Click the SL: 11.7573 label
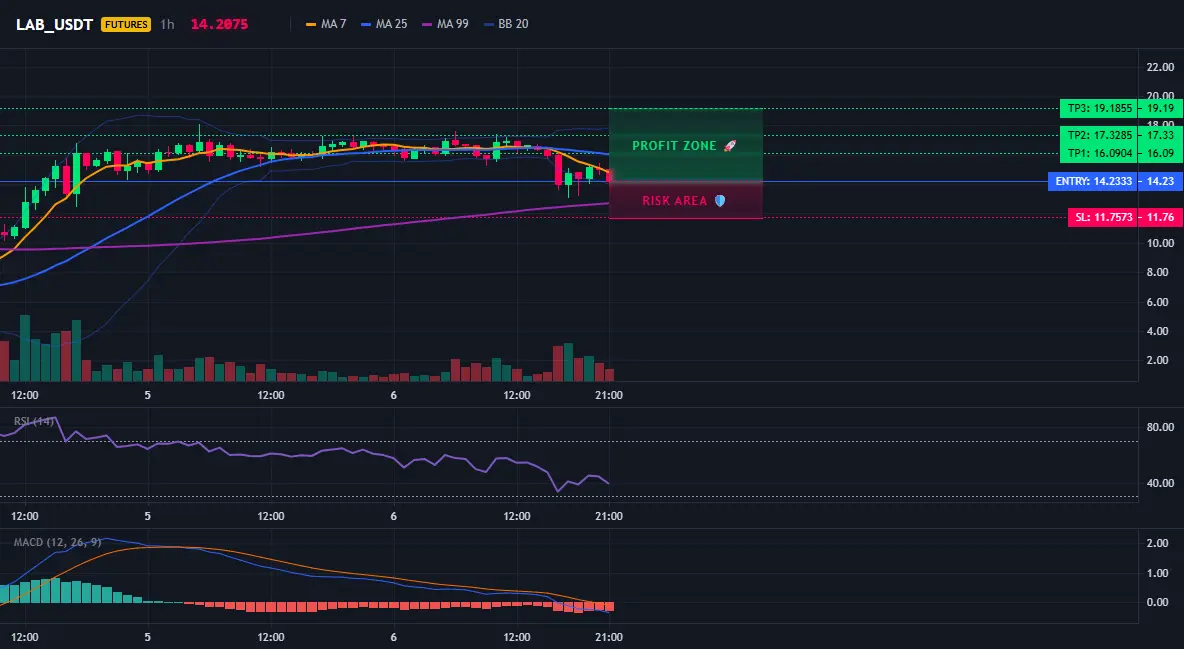The height and width of the screenshot is (649, 1184). [x=1103, y=217]
